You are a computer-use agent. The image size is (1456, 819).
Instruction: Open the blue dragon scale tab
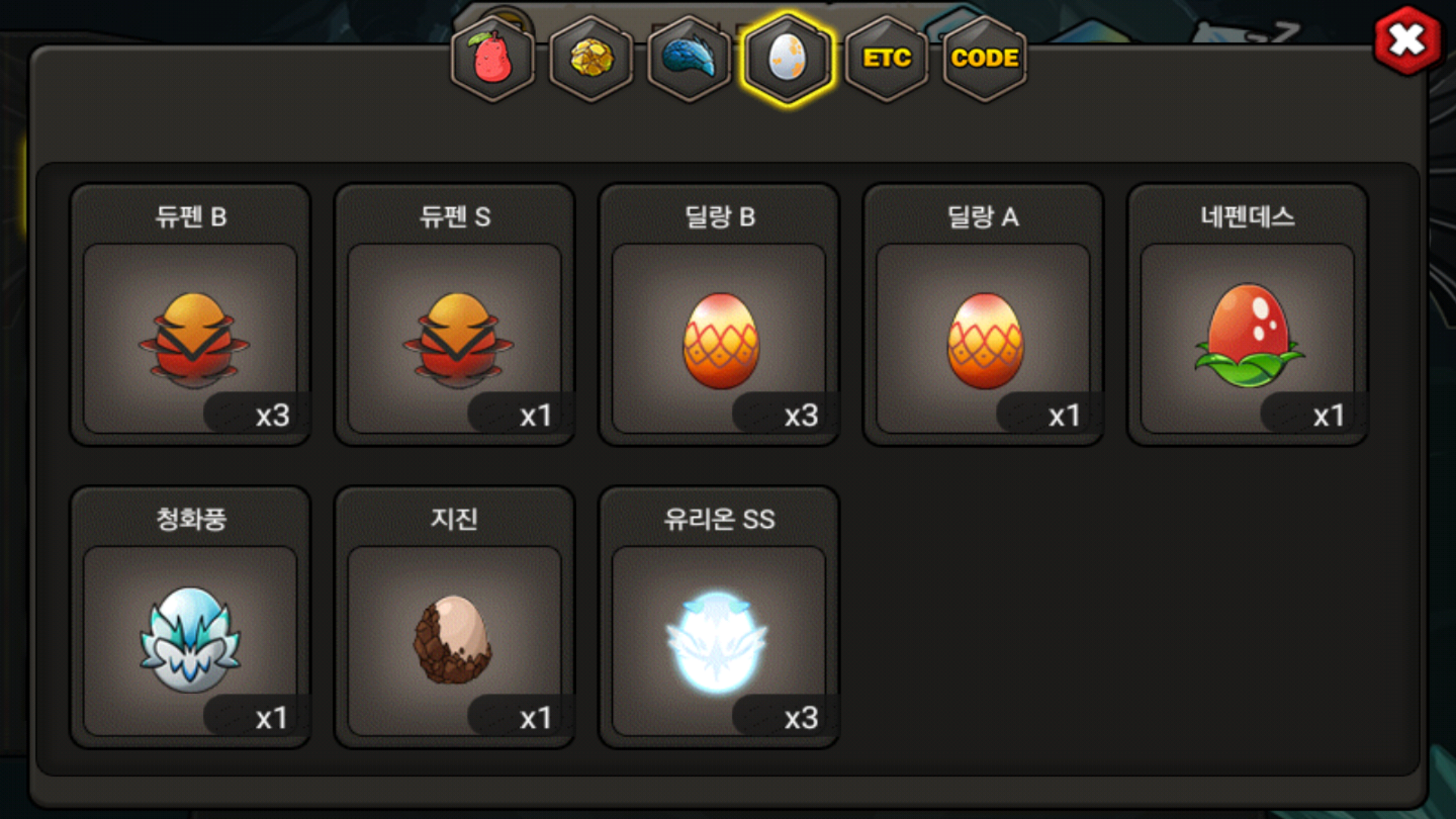coord(689,58)
